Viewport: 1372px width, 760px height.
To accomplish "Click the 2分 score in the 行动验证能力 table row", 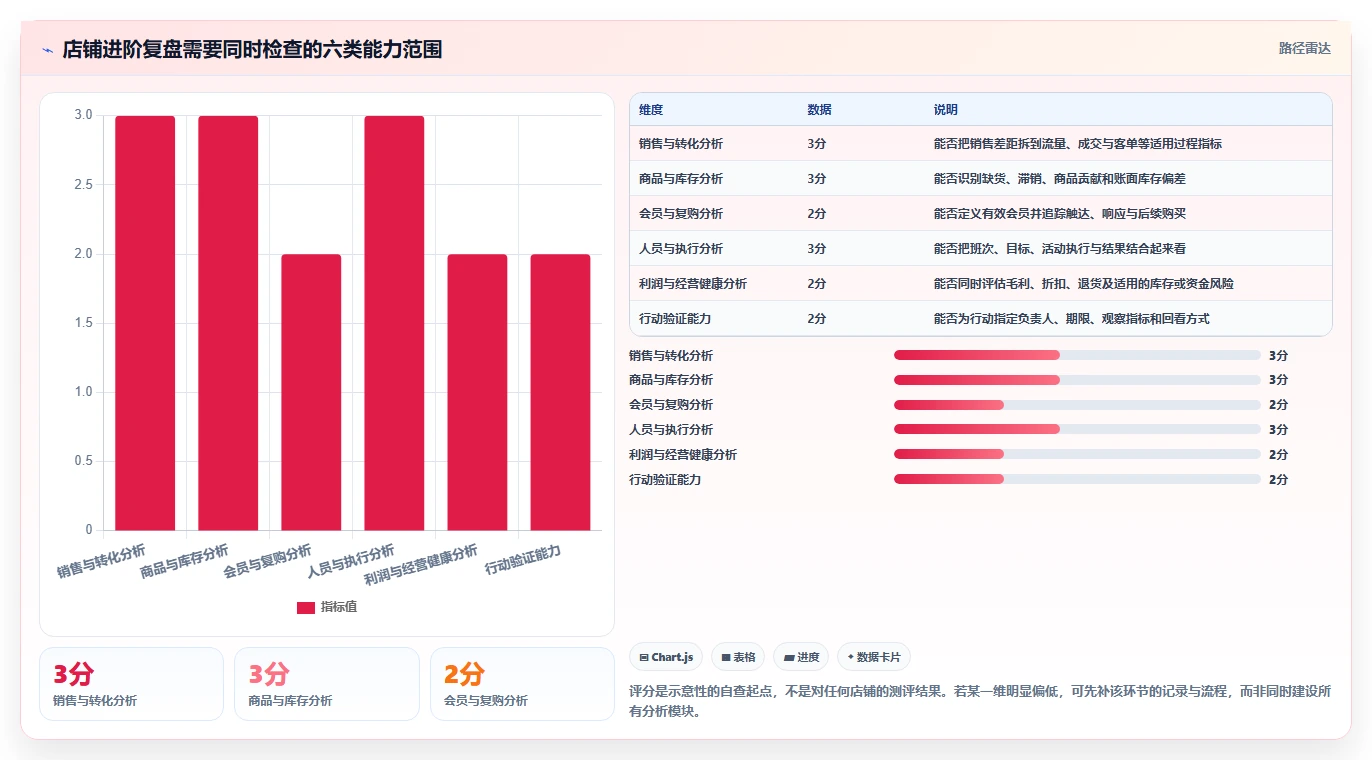I will click(x=816, y=318).
